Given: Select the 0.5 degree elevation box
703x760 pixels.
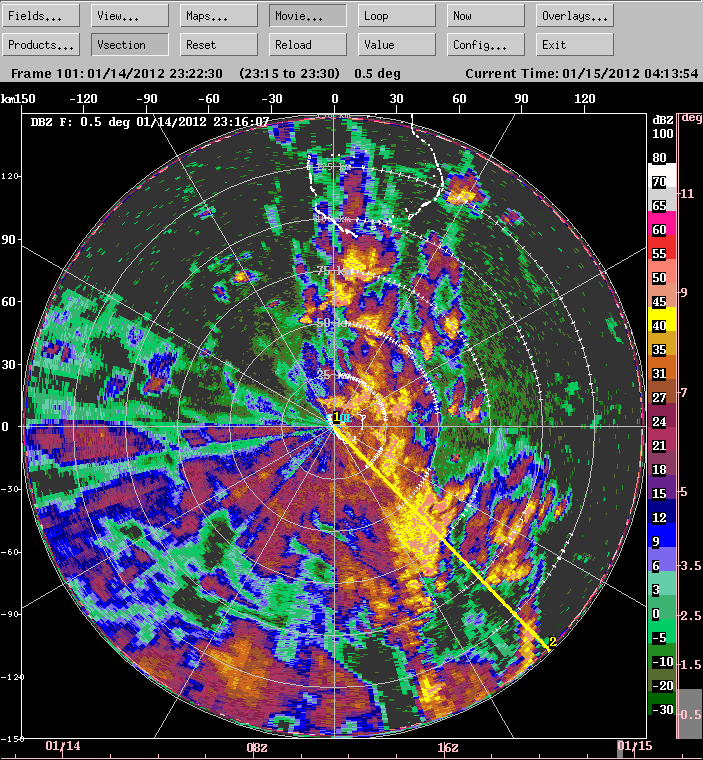Looking at the screenshot, I should tap(690, 714).
